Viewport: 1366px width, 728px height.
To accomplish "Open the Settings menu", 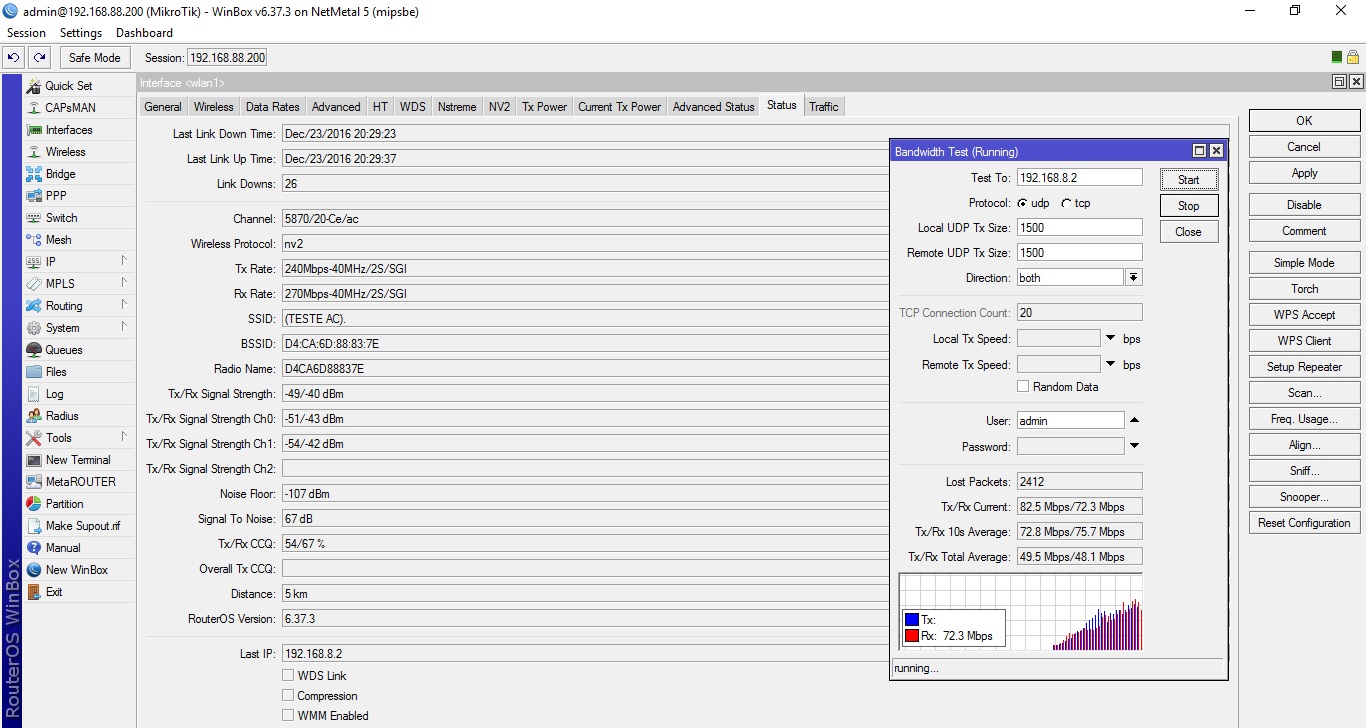I will (x=81, y=33).
